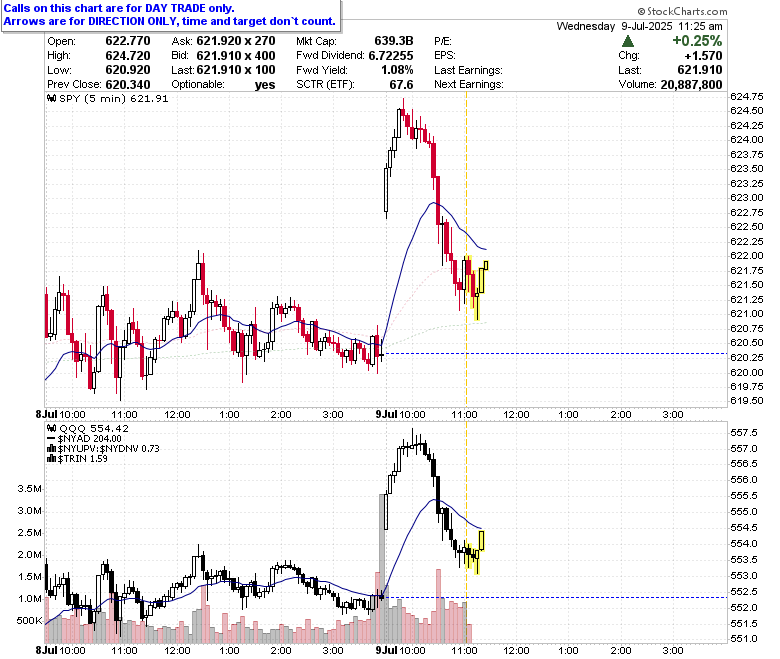
Task: Click the candlestick icon beside SPY label
Action: (x=51, y=98)
